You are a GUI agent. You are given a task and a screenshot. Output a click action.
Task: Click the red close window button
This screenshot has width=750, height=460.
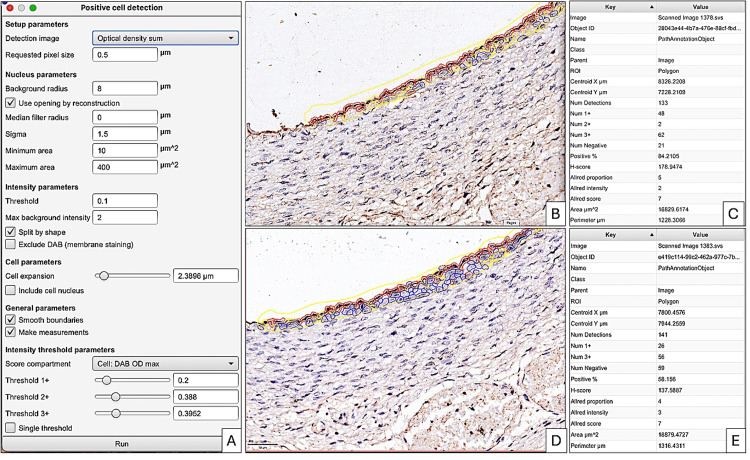tap(10, 8)
